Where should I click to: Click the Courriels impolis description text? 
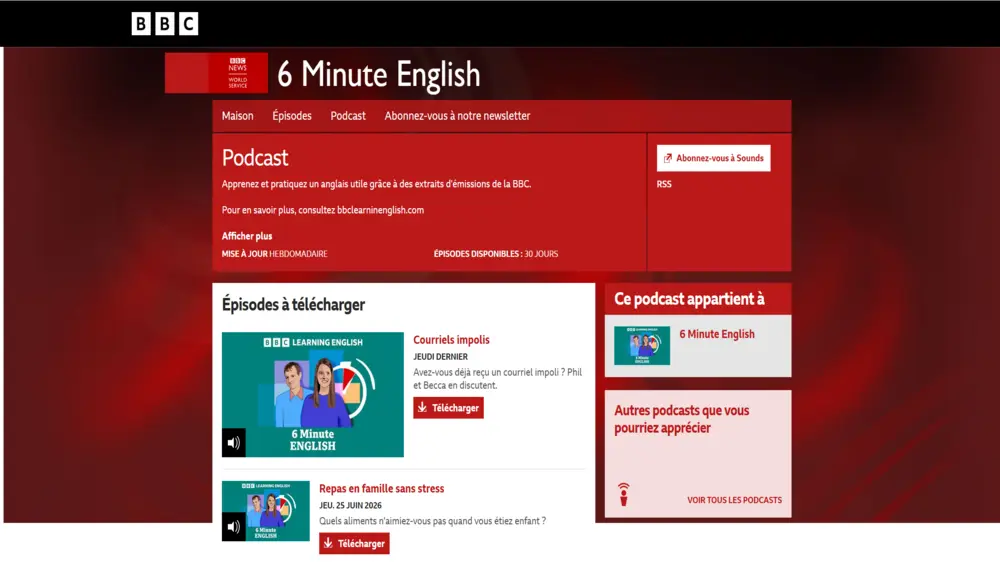click(497, 379)
